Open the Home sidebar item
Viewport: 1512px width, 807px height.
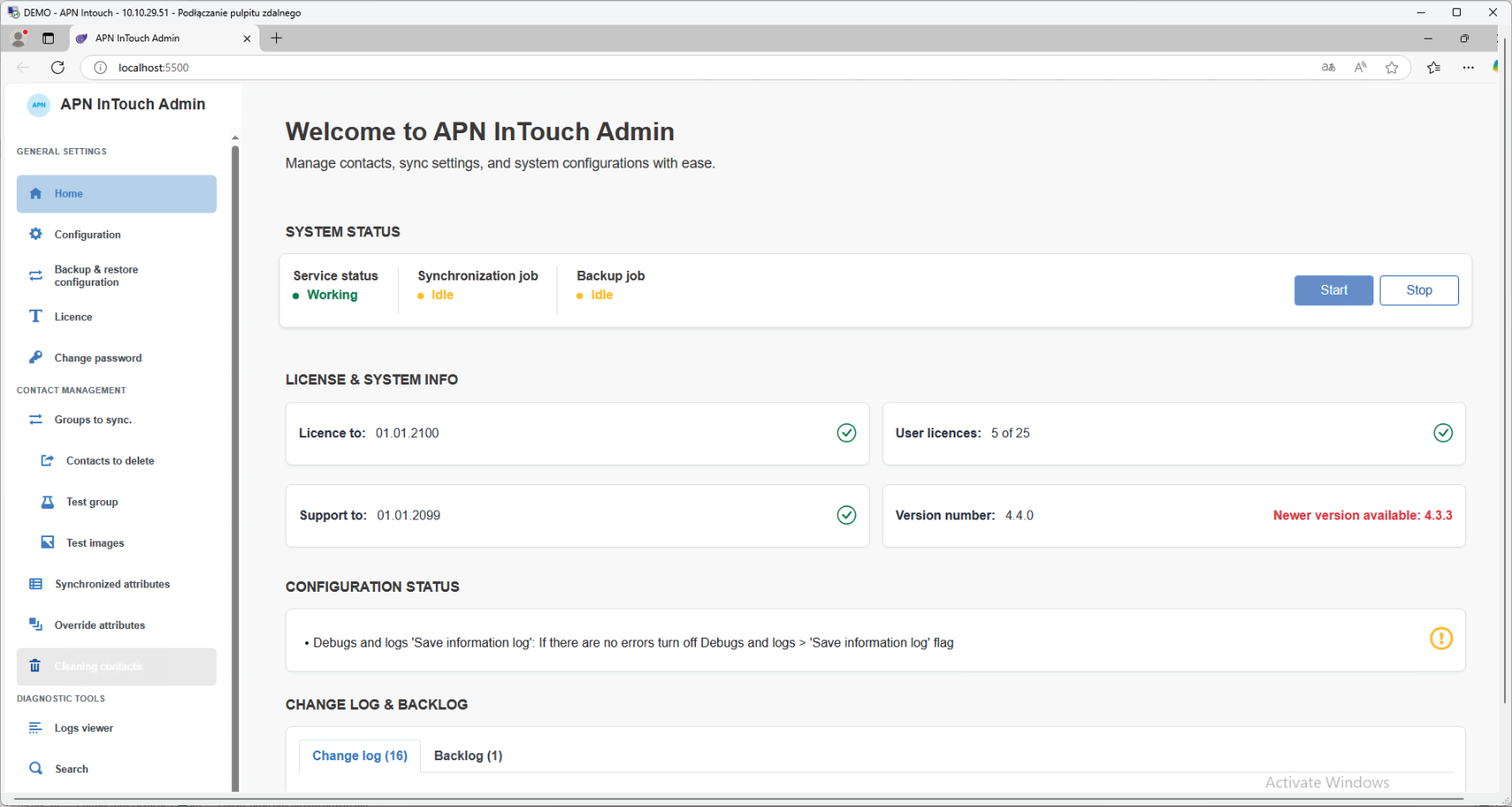tap(116, 194)
